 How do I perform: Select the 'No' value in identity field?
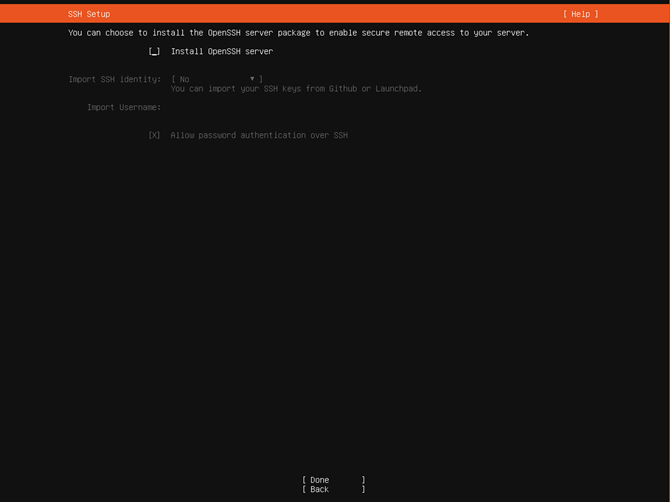(x=184, y=79)
